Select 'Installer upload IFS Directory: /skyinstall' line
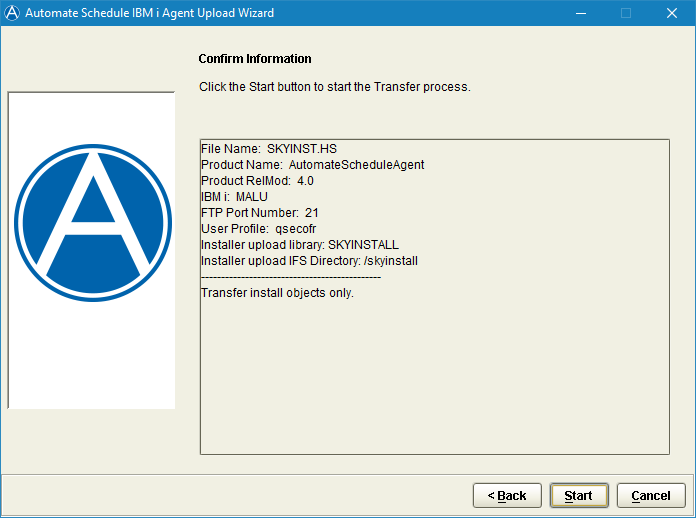696x518 pixels. coord(309,261)
